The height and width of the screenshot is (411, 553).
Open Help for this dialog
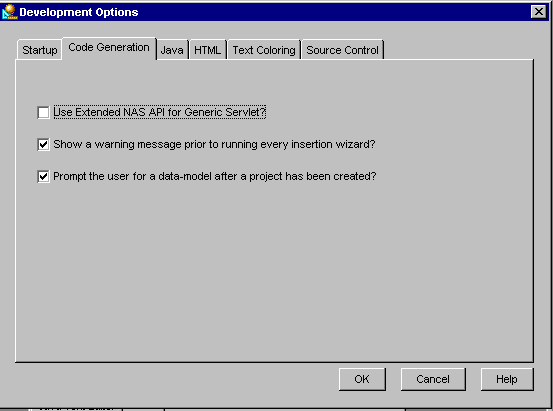tap(507, 379)
